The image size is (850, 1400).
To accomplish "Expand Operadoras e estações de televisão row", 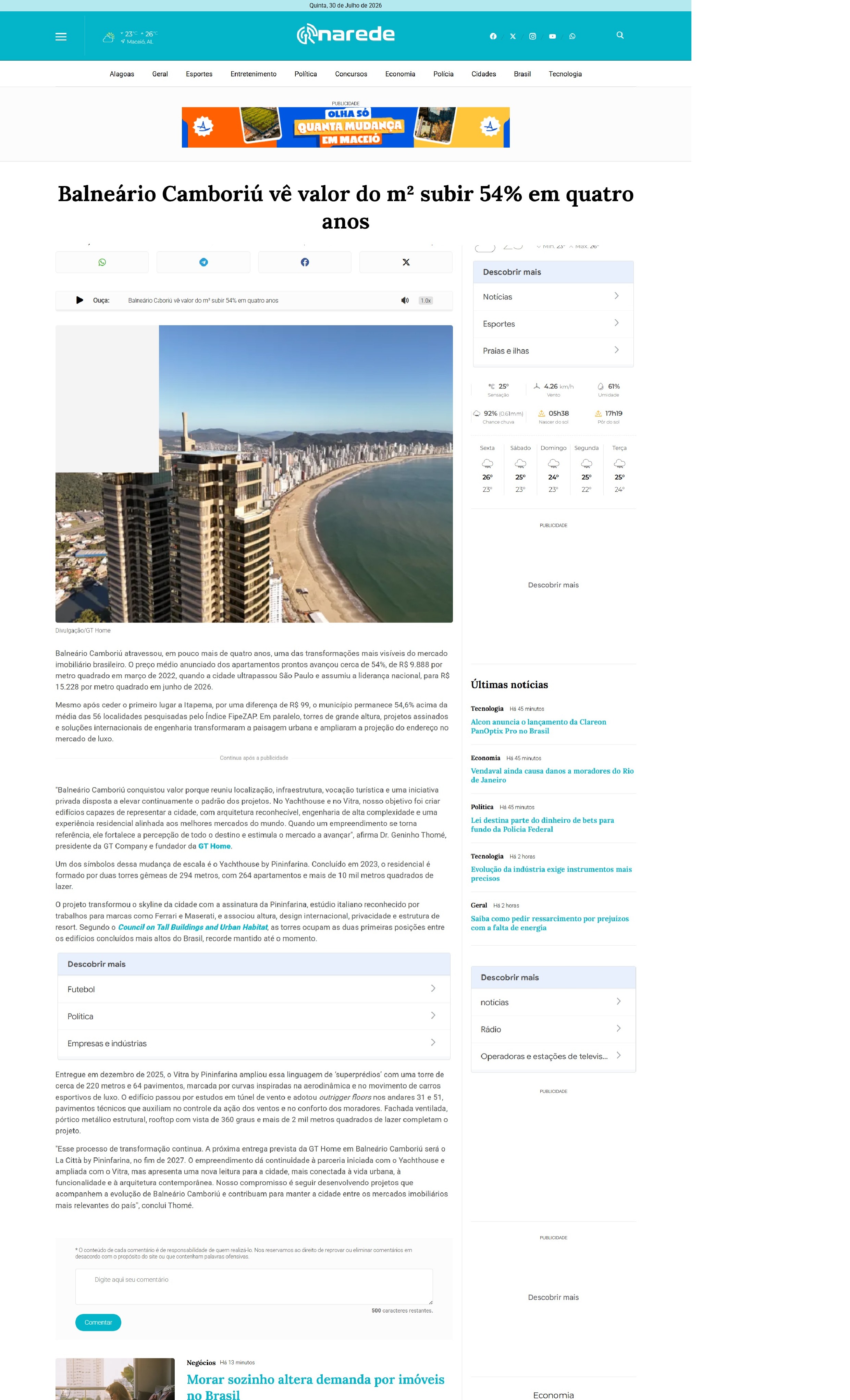I will (x=553, y=1056).
